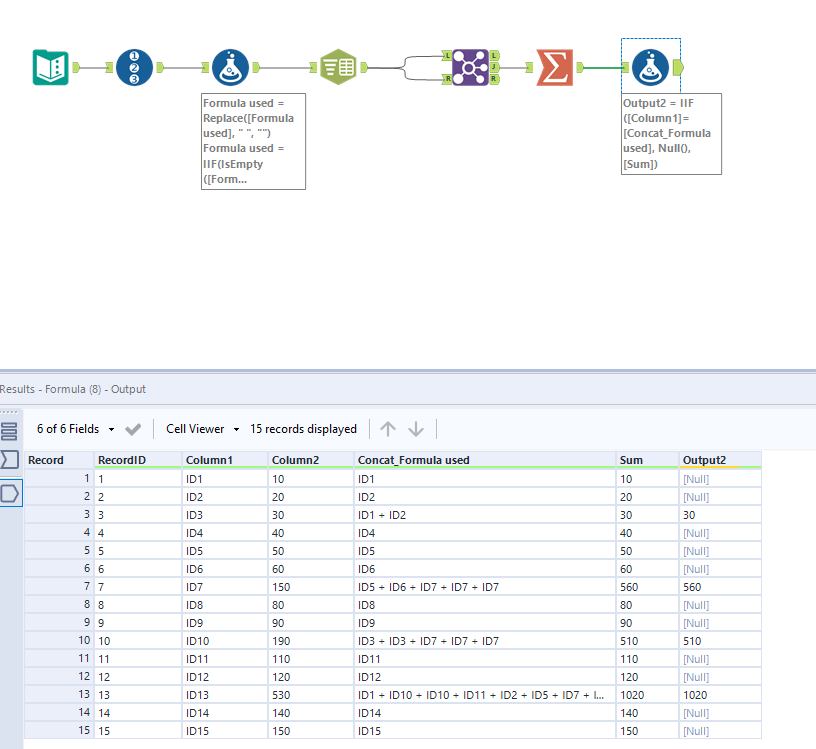Select cell 'ID3 + ID3 + ID7 + ID7 + ID7'
Image resolution: width=816 pixels, height=749 pixels.
(x=485, y=641)
